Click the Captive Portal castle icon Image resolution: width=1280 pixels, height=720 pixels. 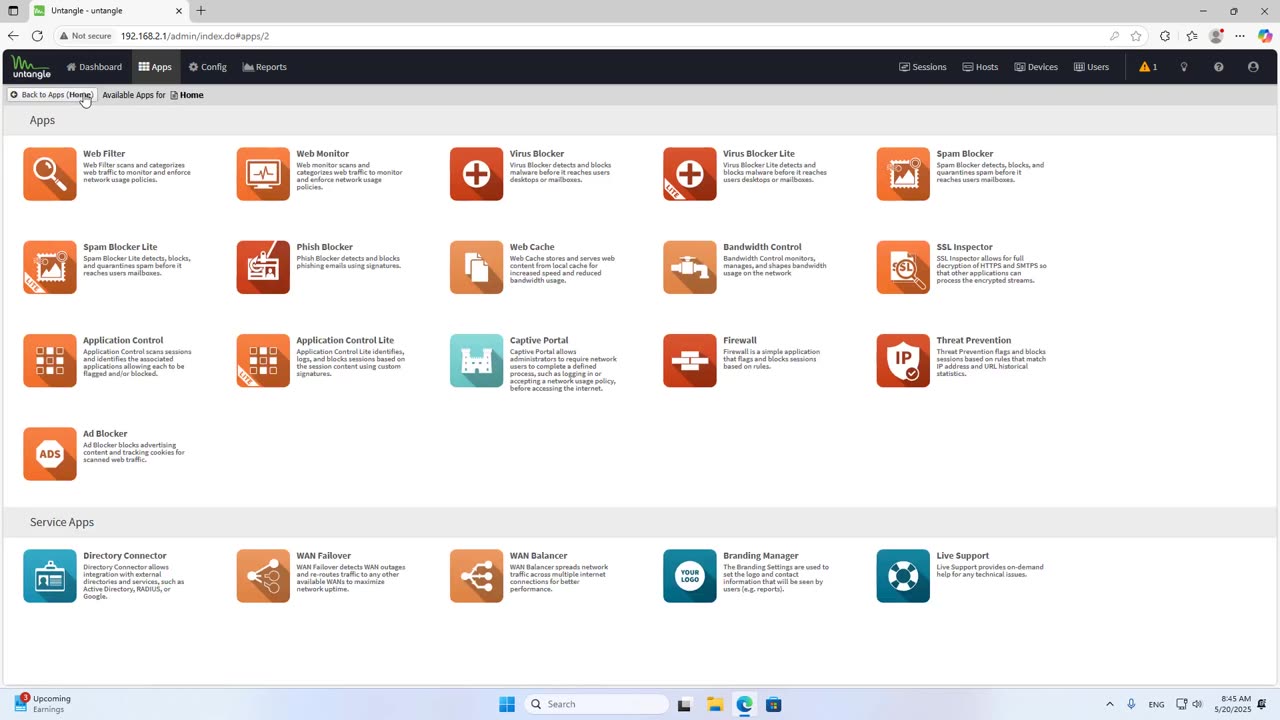click(x=476, y=361)
